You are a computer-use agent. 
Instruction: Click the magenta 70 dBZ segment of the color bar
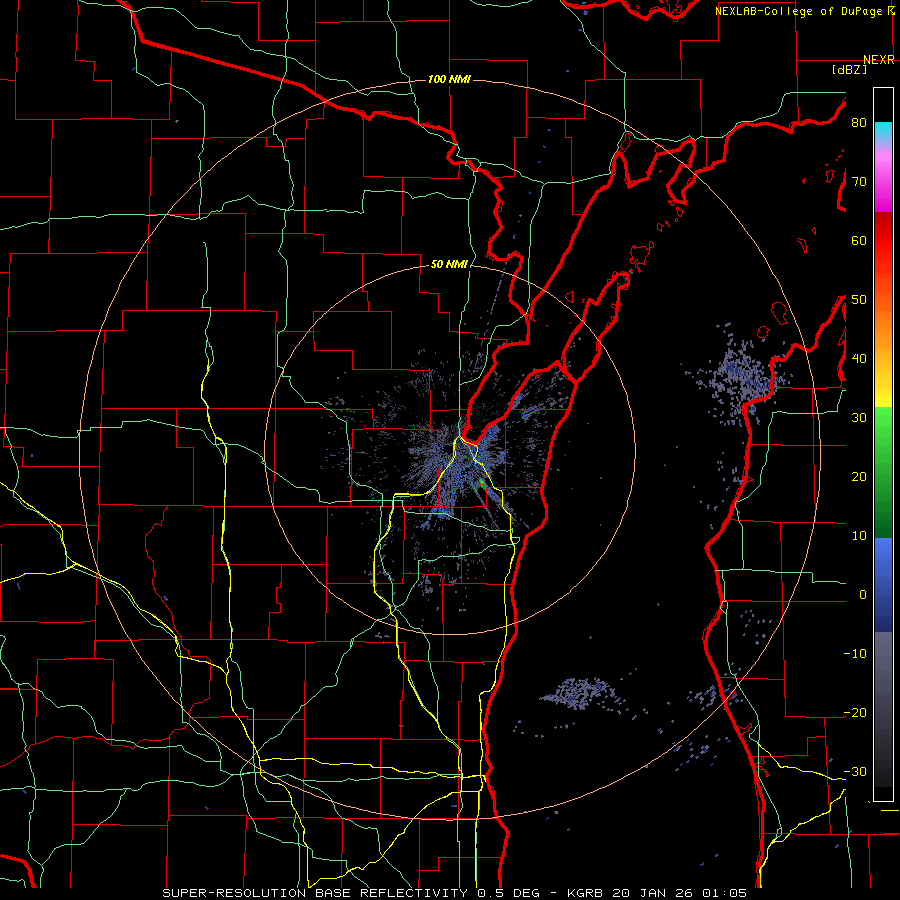coord(883,183)
